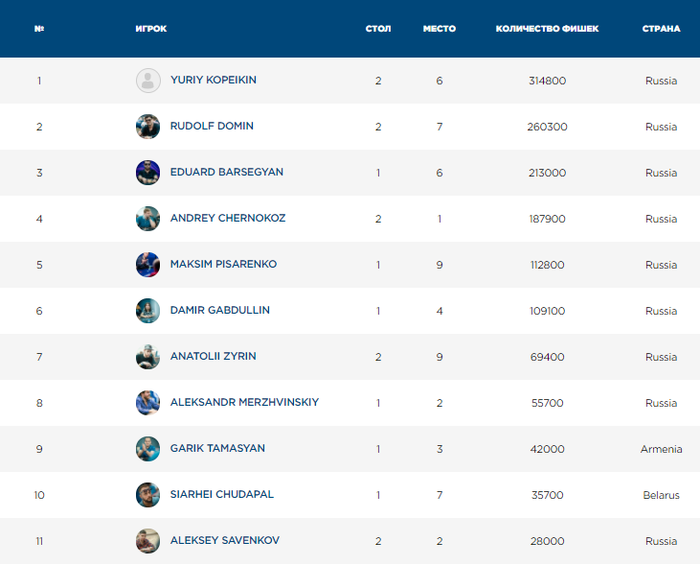Open Damir Gabdullin's avatar photo
Screen dimensions: 700x565
(148, 310)
